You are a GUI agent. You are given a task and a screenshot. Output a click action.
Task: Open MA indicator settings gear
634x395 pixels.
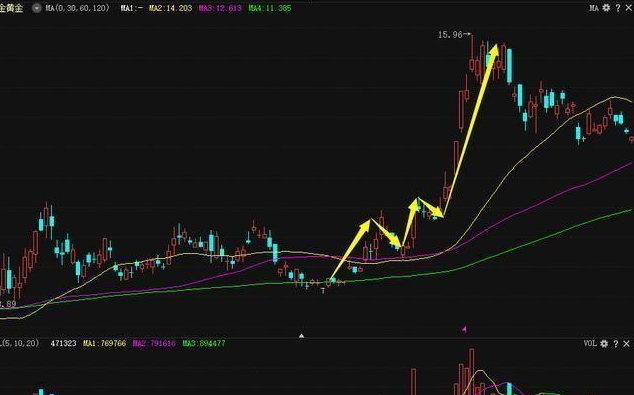pos(606,8)
